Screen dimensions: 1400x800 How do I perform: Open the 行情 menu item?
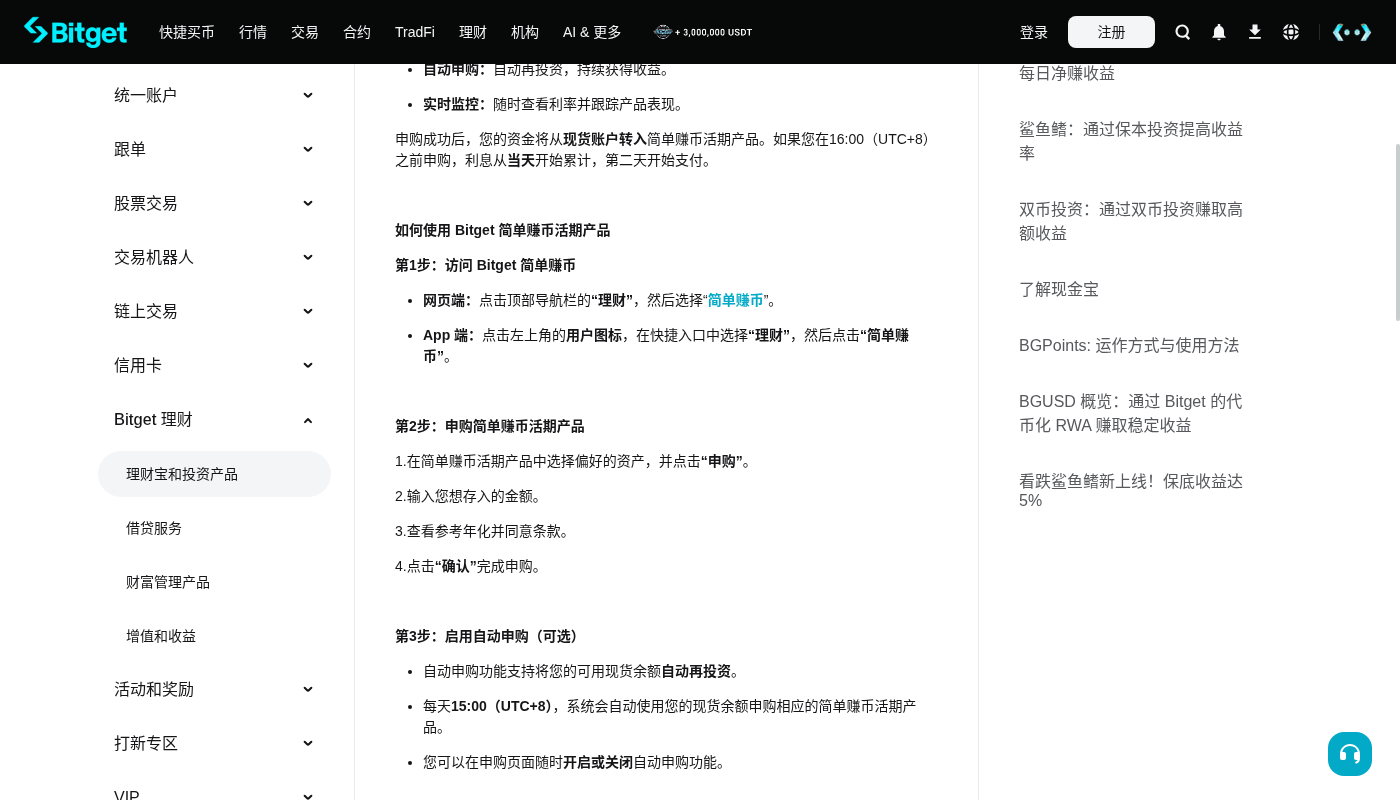click(253, 32)
